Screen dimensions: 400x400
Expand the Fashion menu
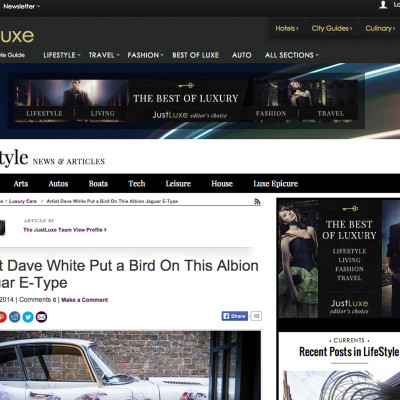(145, 55)
